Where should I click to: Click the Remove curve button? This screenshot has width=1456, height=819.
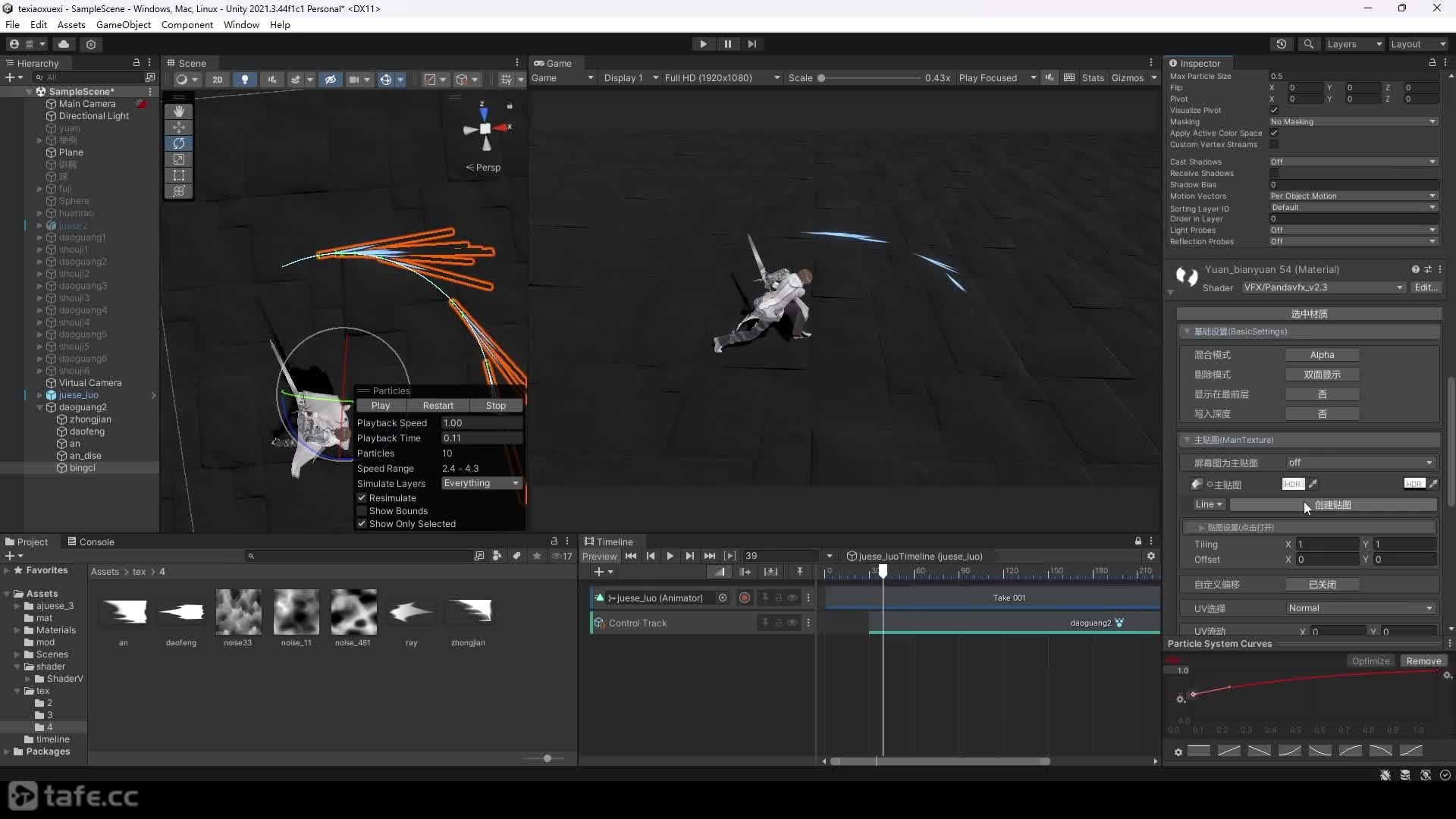pyautogui.click(x=1423, y=661)
